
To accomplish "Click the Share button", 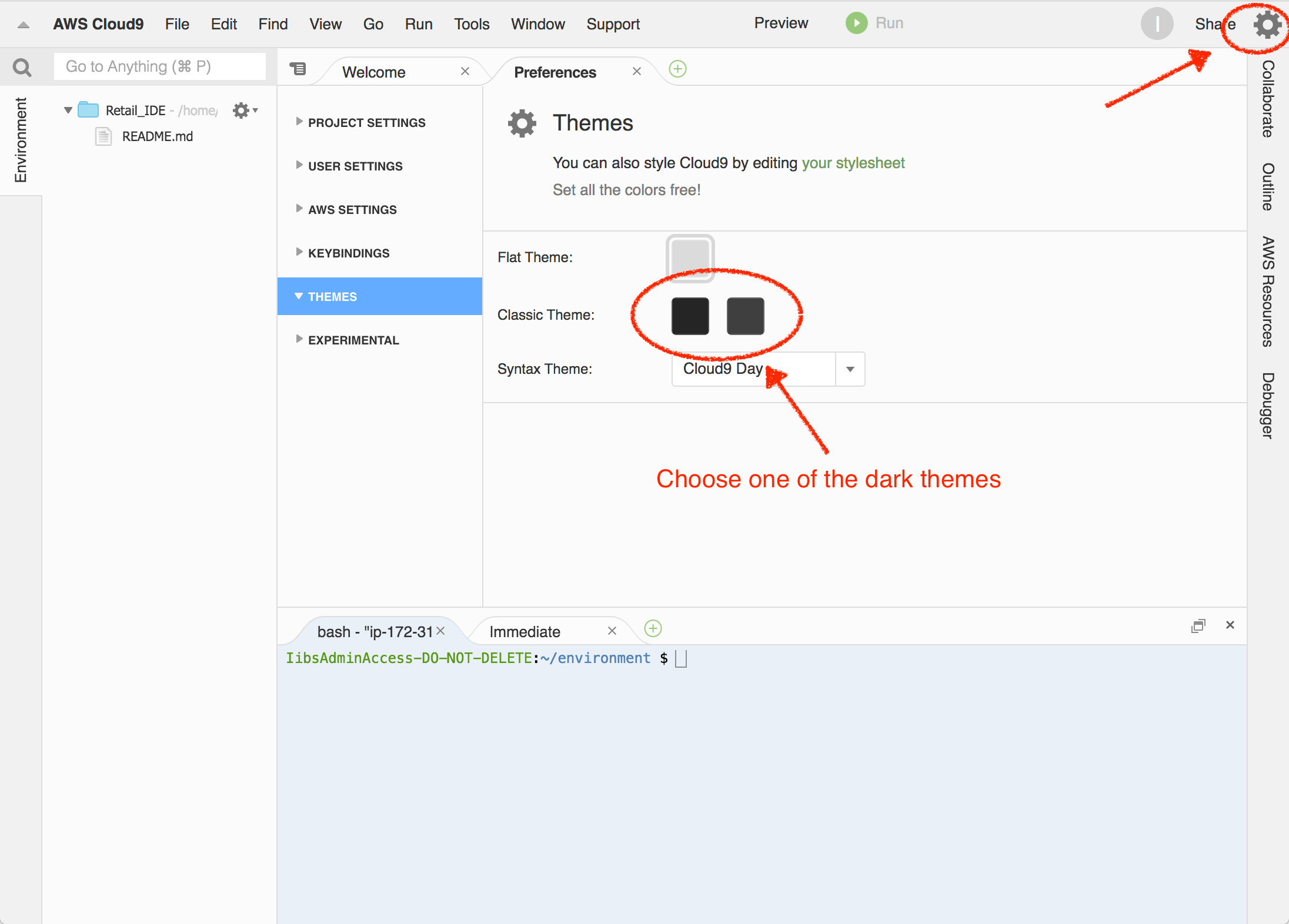I will click(1215, 24).
